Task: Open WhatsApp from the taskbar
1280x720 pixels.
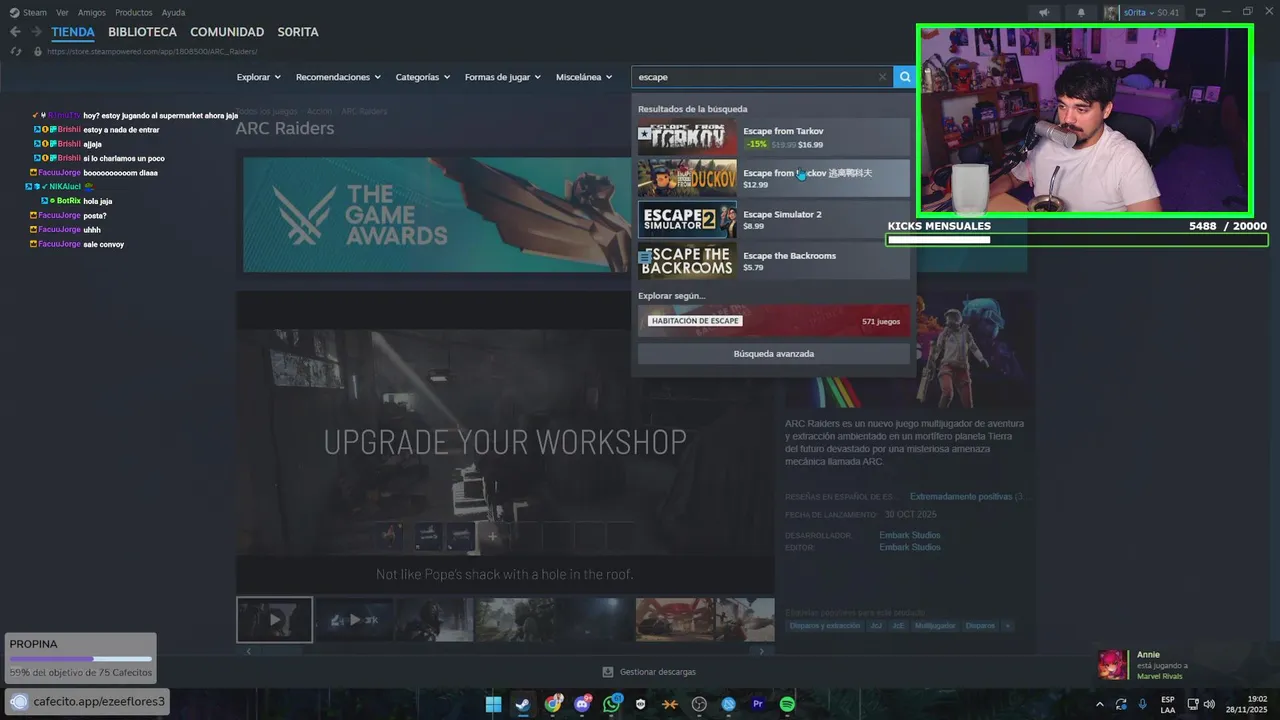Action: tap(611, 704)
